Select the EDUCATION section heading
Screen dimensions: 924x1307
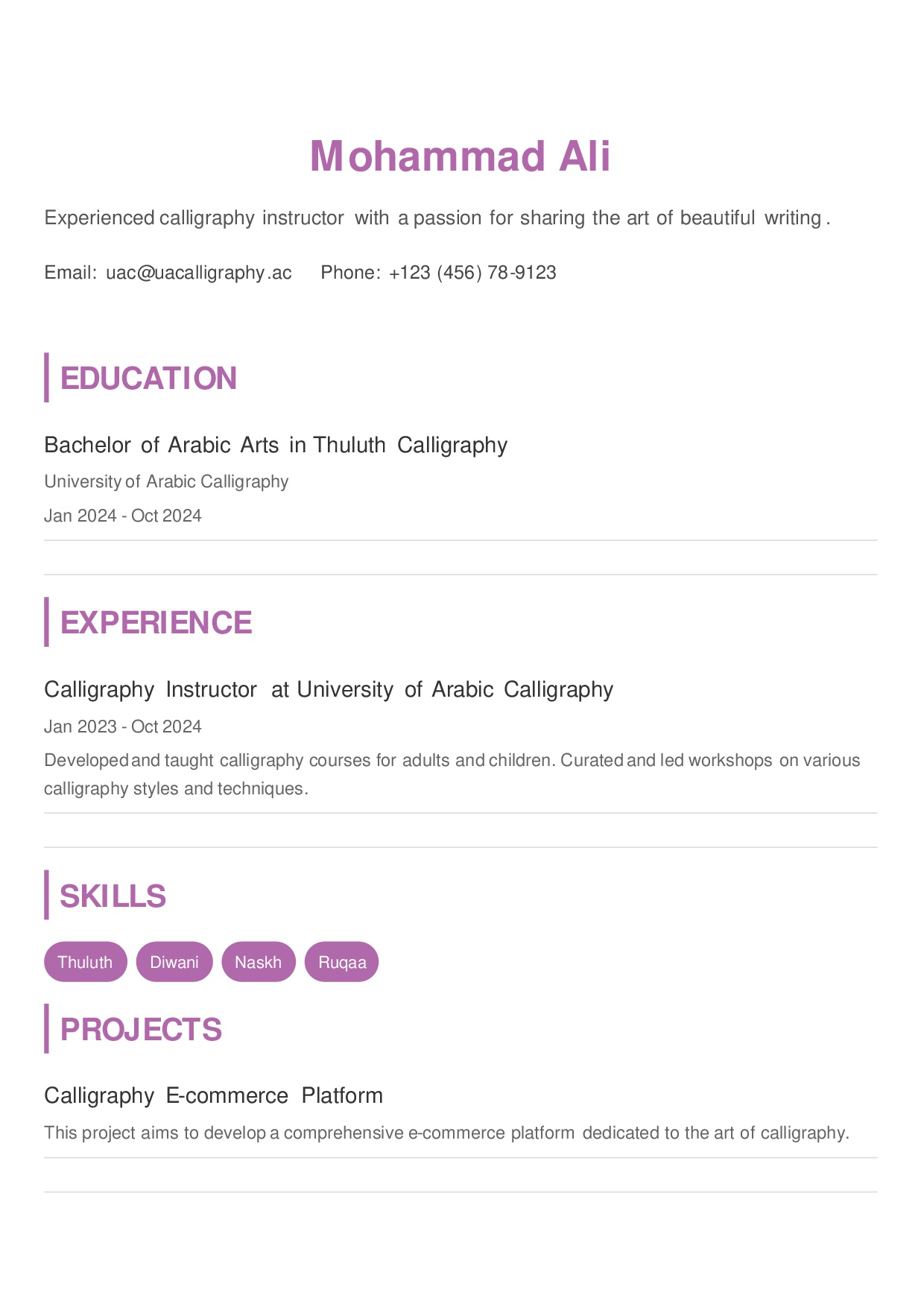148,378
